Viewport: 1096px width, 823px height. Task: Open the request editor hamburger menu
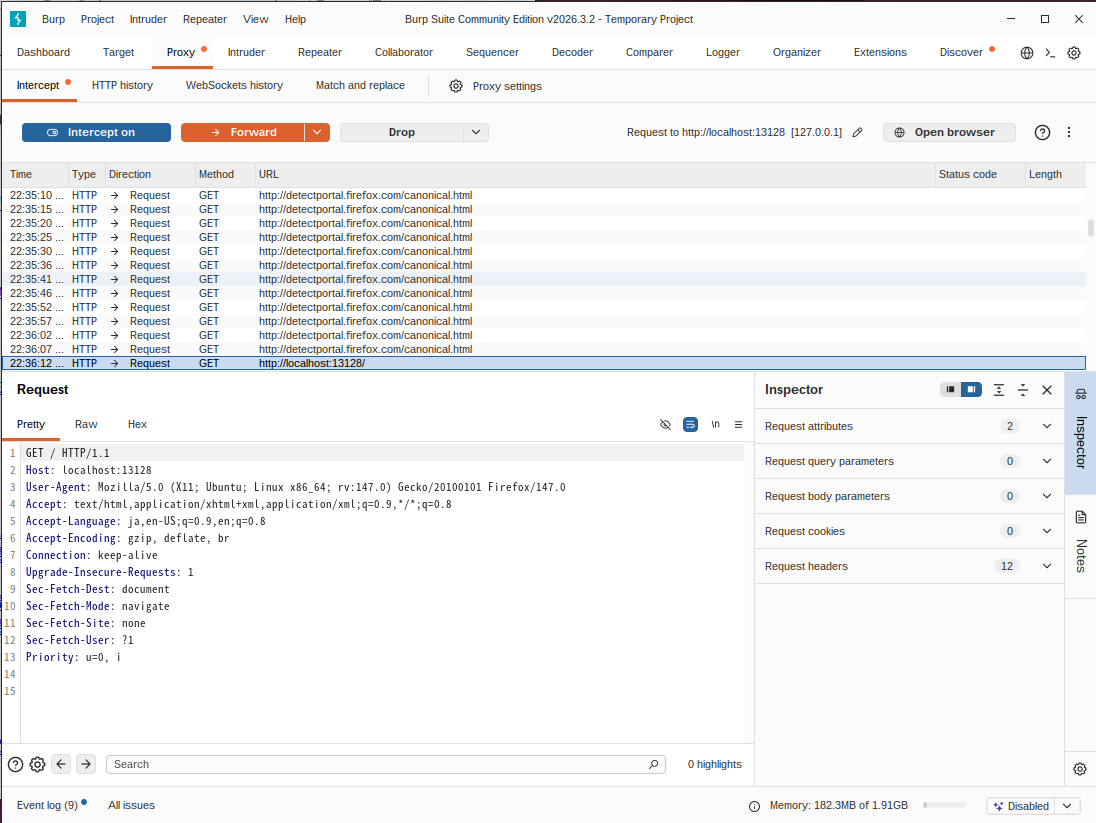[x=738, y=424]
